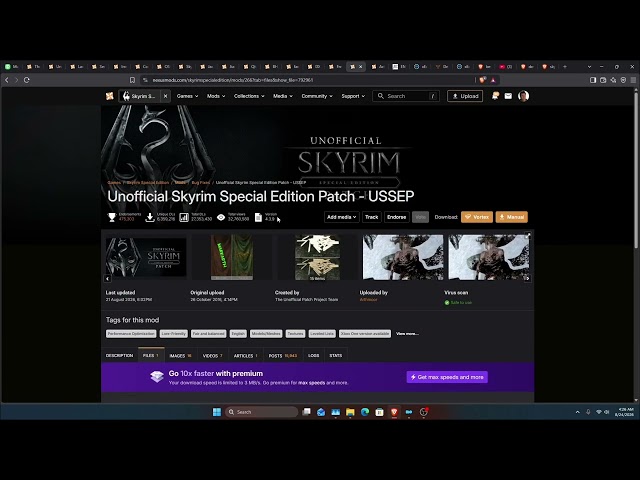The height and width of the screenshot is (480, 640).
Task: Show next gallery images arrow
Action: click(527, 278)
